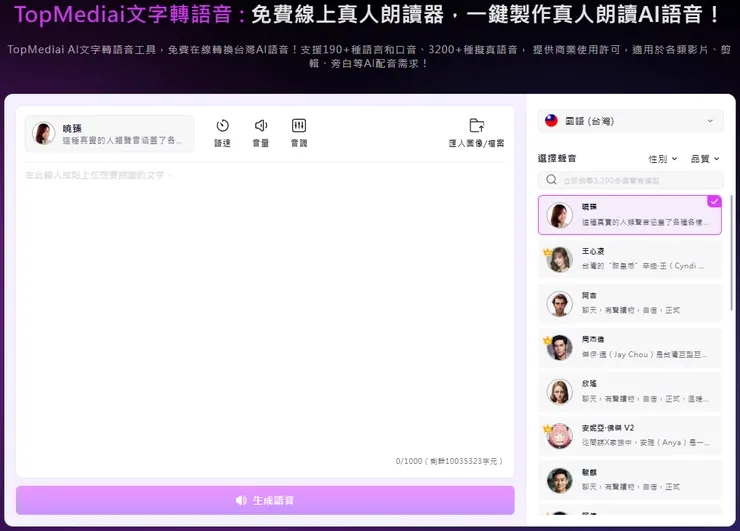The width and height of the screenshot is (740, 531).
Task: Click the 選擇聲音 section label
Action: [x=557, y=159]
